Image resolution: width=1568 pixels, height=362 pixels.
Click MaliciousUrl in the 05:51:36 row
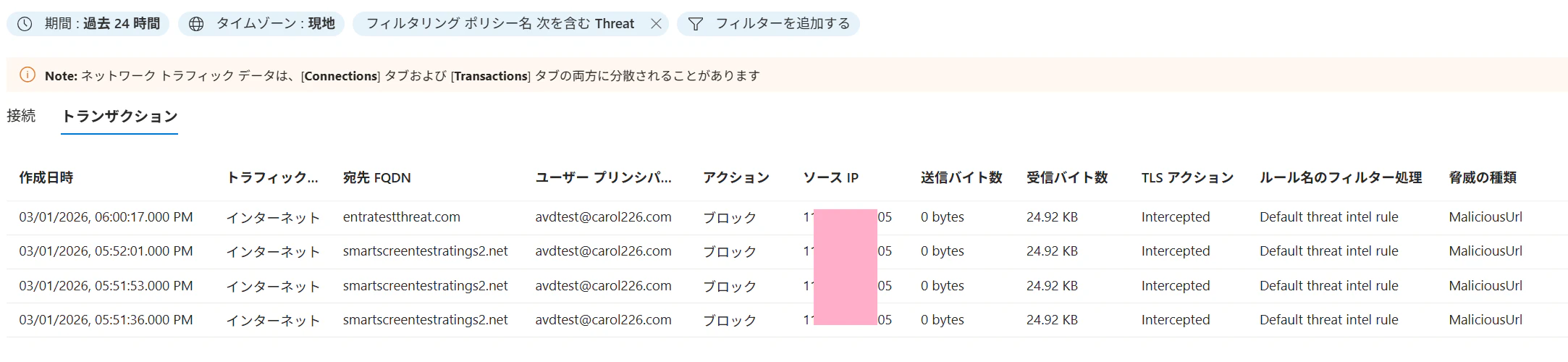pos(1485,320)
